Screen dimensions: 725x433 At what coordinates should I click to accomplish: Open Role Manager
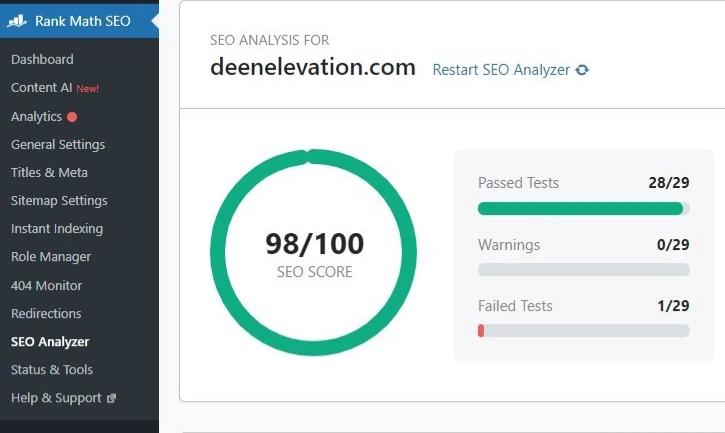[x=51, y=257]
